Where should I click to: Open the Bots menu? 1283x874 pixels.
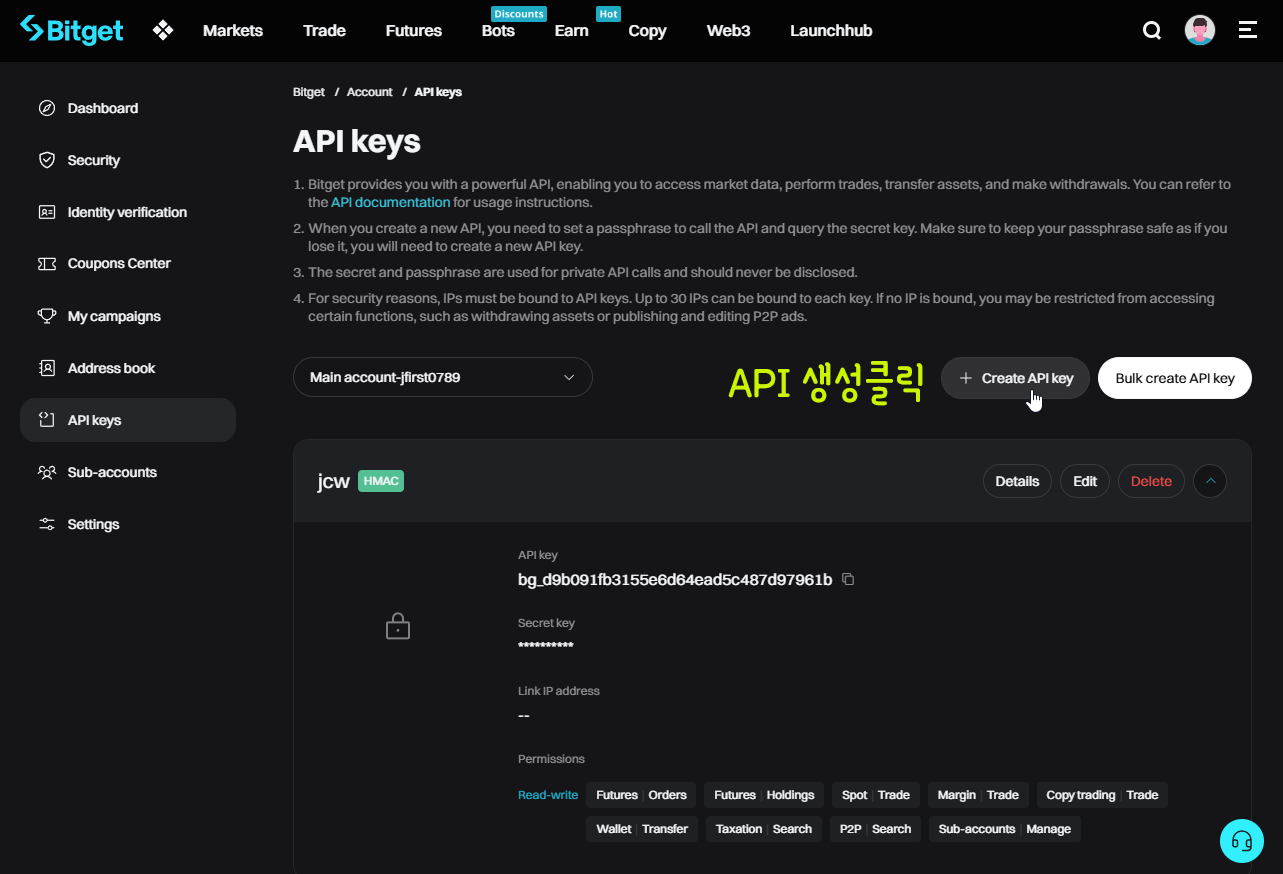click(x=498, y=31)
